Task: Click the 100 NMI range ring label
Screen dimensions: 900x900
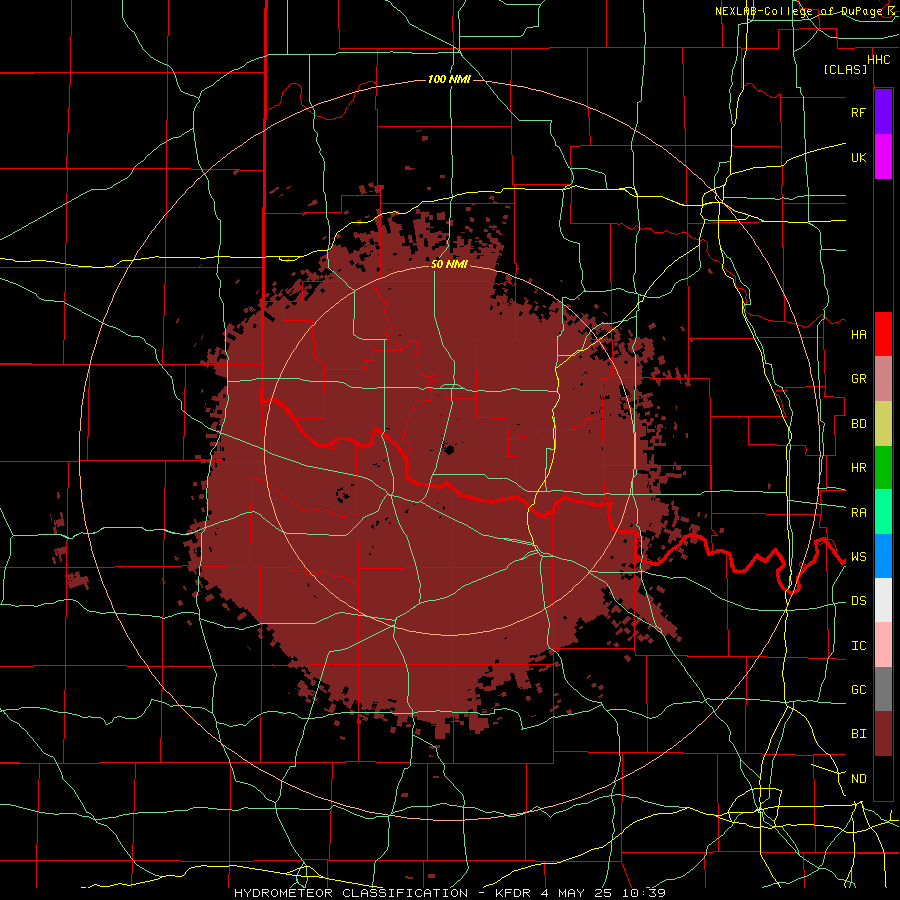Action: 449,79
